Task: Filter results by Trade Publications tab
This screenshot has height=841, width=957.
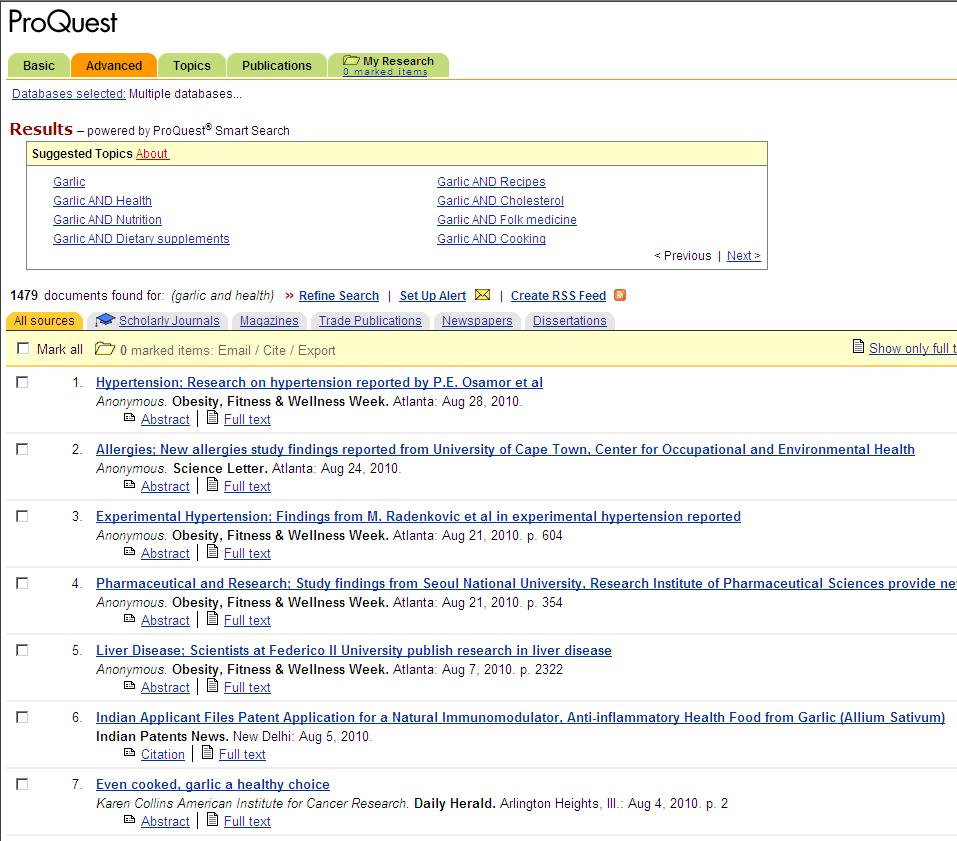Action: click(x=370, y=320)
